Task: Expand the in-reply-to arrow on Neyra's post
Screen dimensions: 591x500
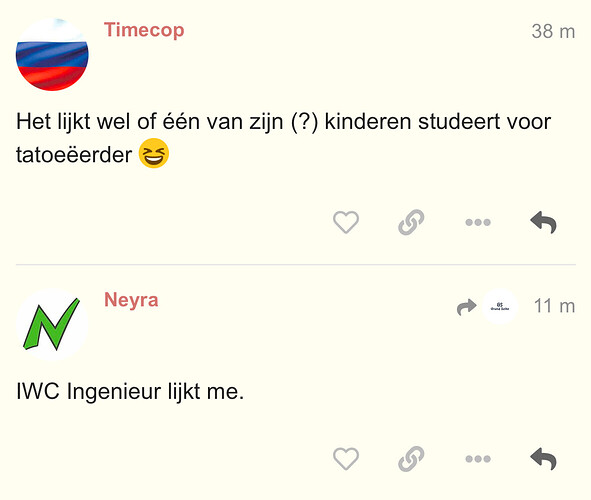Action: coord(466,307)
